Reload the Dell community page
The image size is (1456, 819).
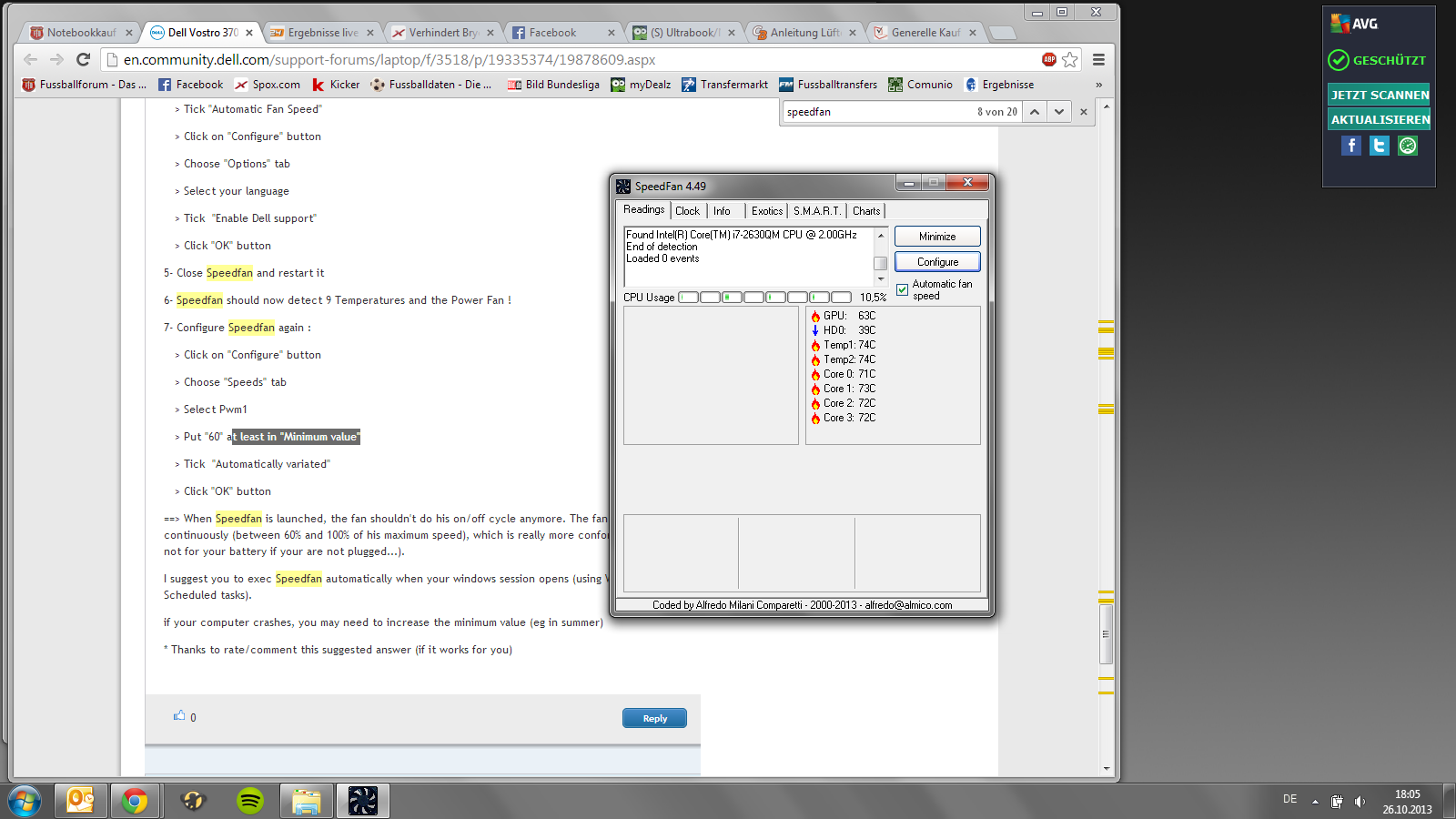click(83, 59)
